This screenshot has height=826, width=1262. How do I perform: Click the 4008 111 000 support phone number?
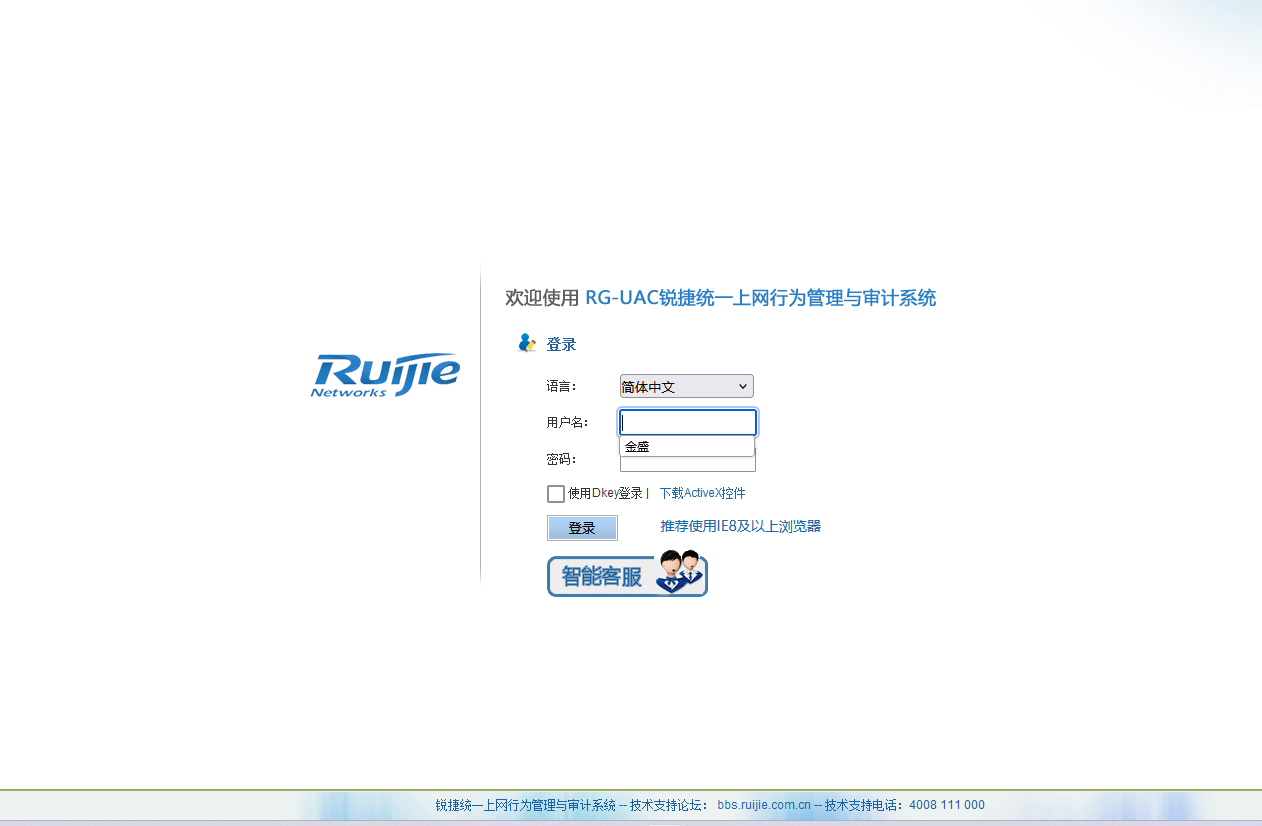coord(947,805)
